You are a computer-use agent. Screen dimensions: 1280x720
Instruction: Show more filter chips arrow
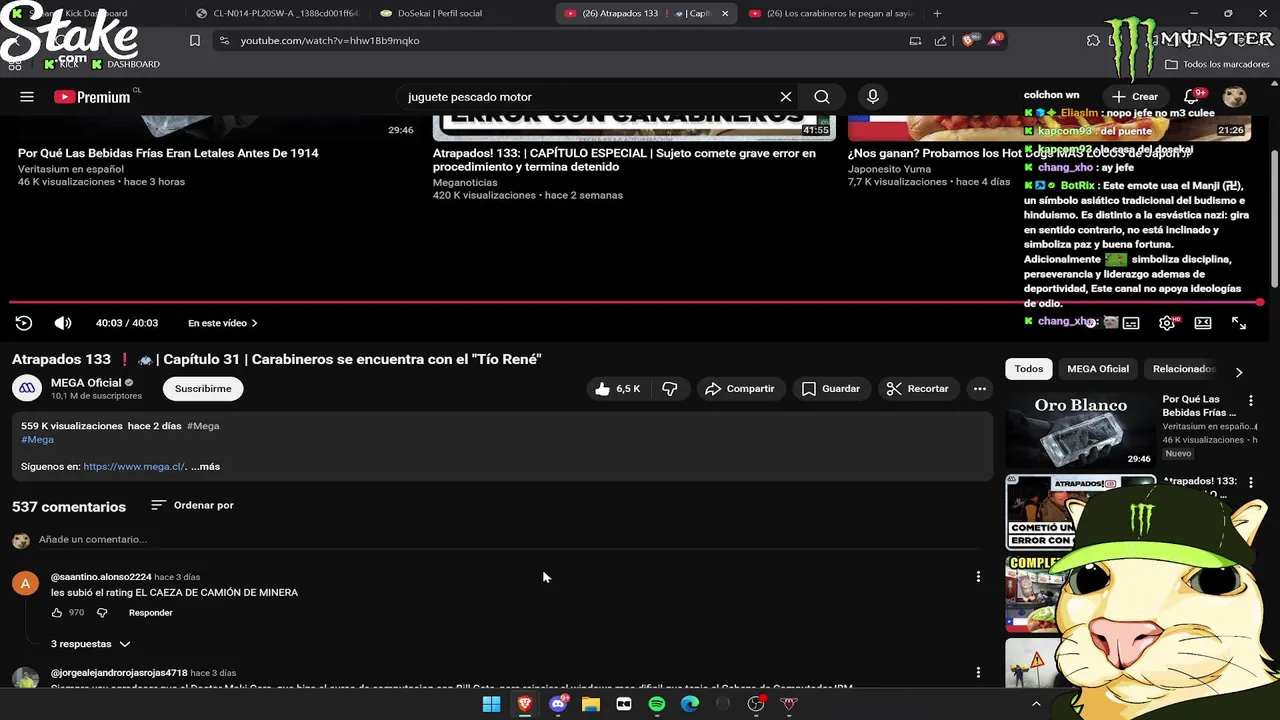click(1239, 372)
